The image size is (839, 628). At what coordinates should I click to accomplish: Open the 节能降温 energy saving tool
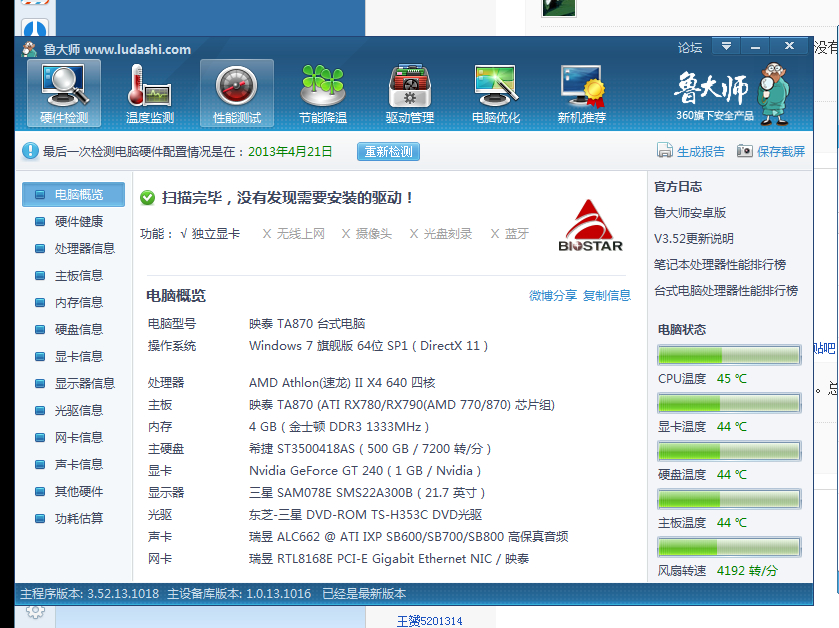tap(323, 94)
